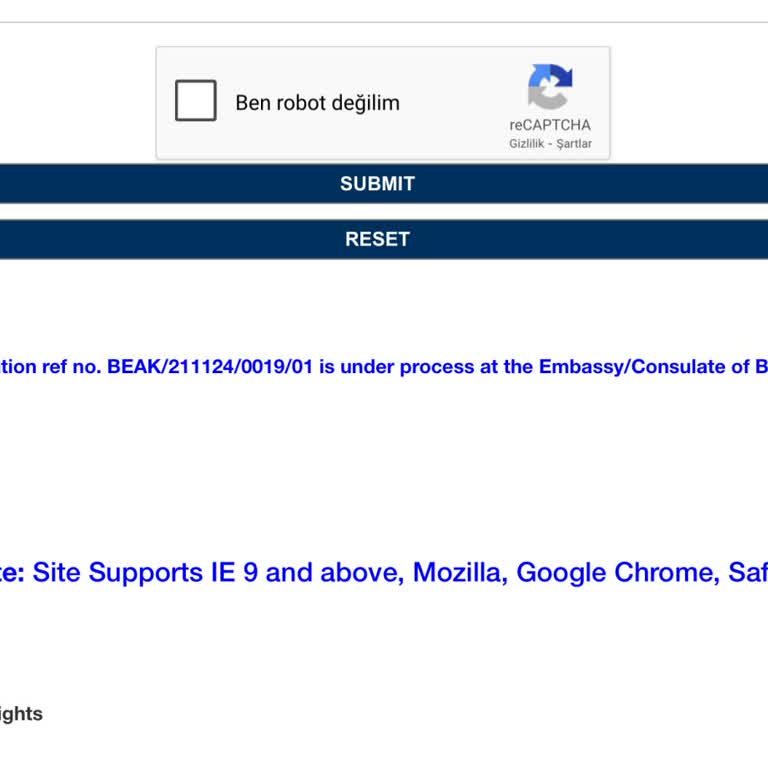
Task: Click the bold "te:" note label
Action: coord(12,573)
